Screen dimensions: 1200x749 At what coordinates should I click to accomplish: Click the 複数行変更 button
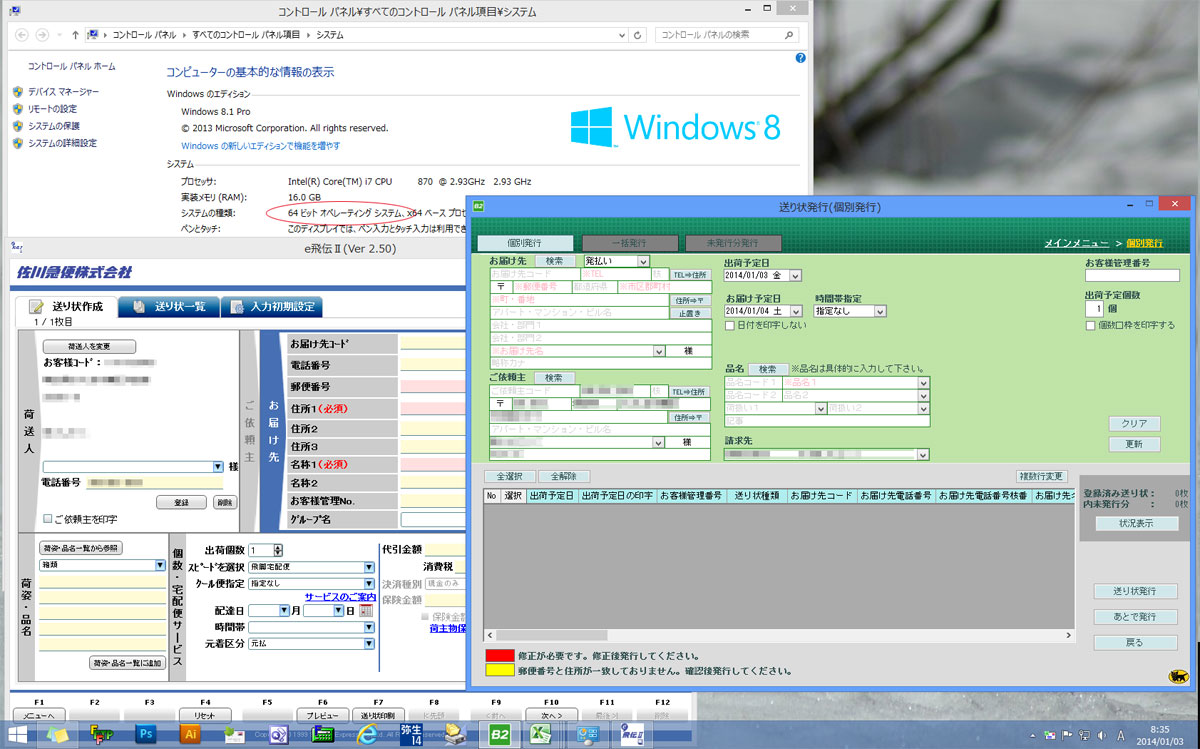(1041, 476)
